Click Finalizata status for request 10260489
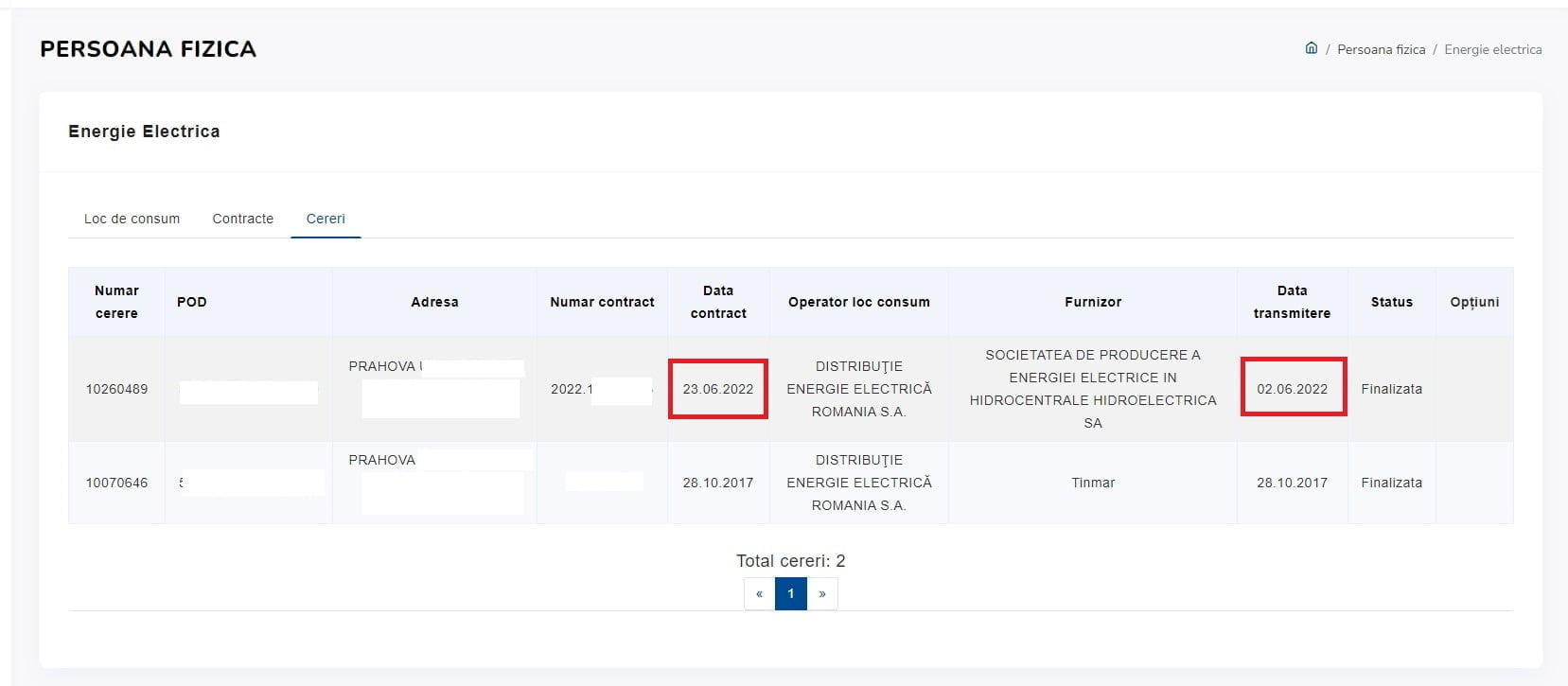1568x686 pixels. (1391, 389)
